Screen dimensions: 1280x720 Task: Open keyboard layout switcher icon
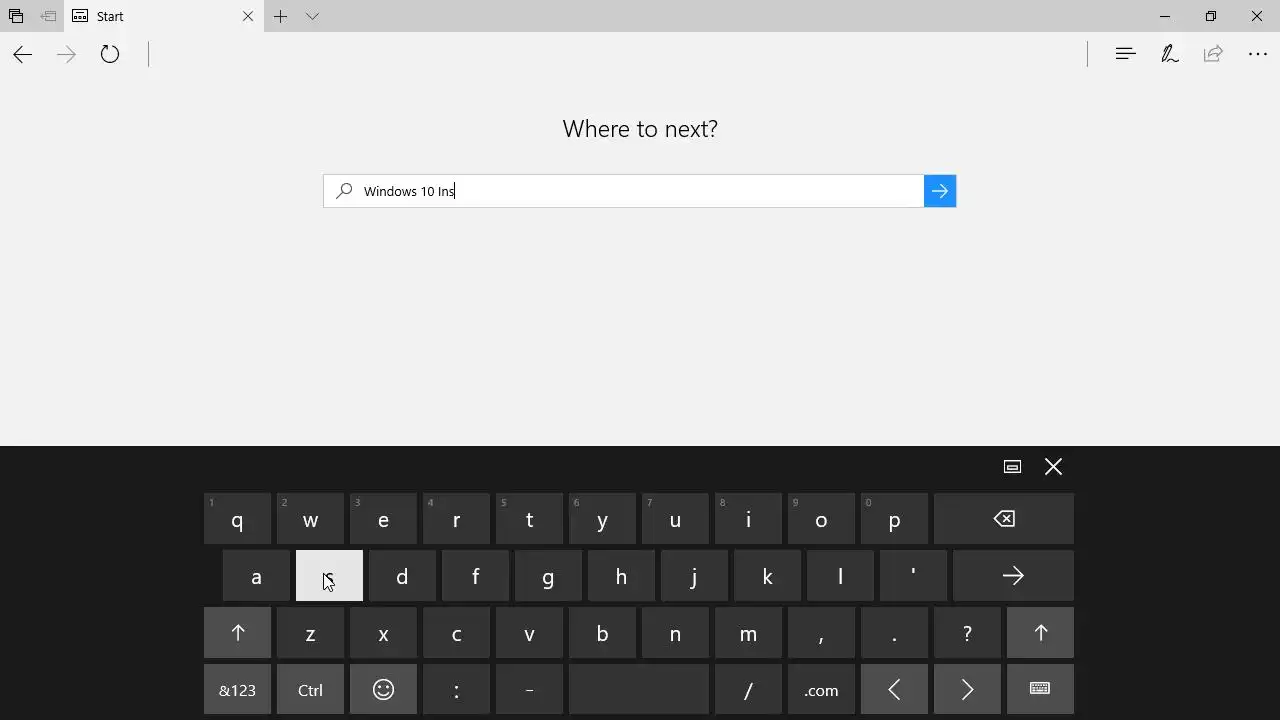(1041, 690)
